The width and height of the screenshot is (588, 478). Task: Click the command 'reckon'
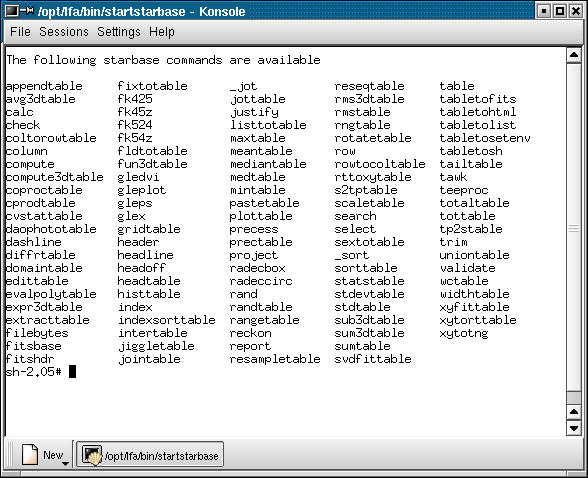[x=250, y=333]
